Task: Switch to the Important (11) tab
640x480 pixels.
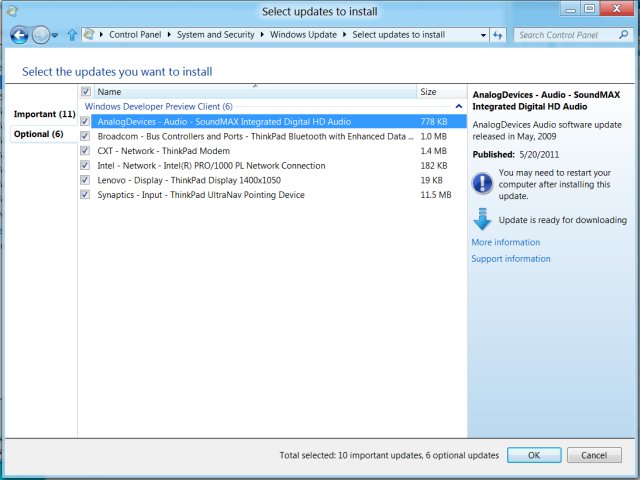Action: [x=44, y=114]
